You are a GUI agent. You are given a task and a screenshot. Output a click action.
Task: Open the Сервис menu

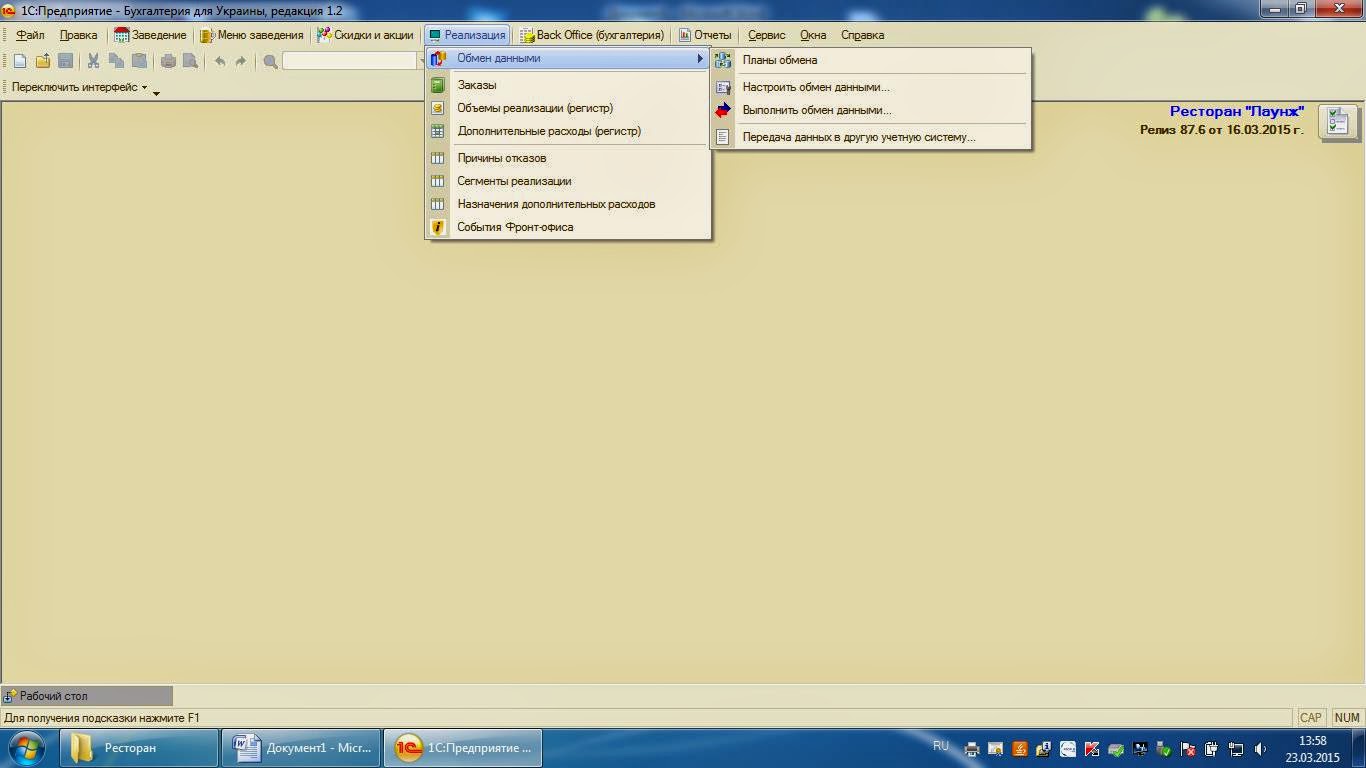767,35
